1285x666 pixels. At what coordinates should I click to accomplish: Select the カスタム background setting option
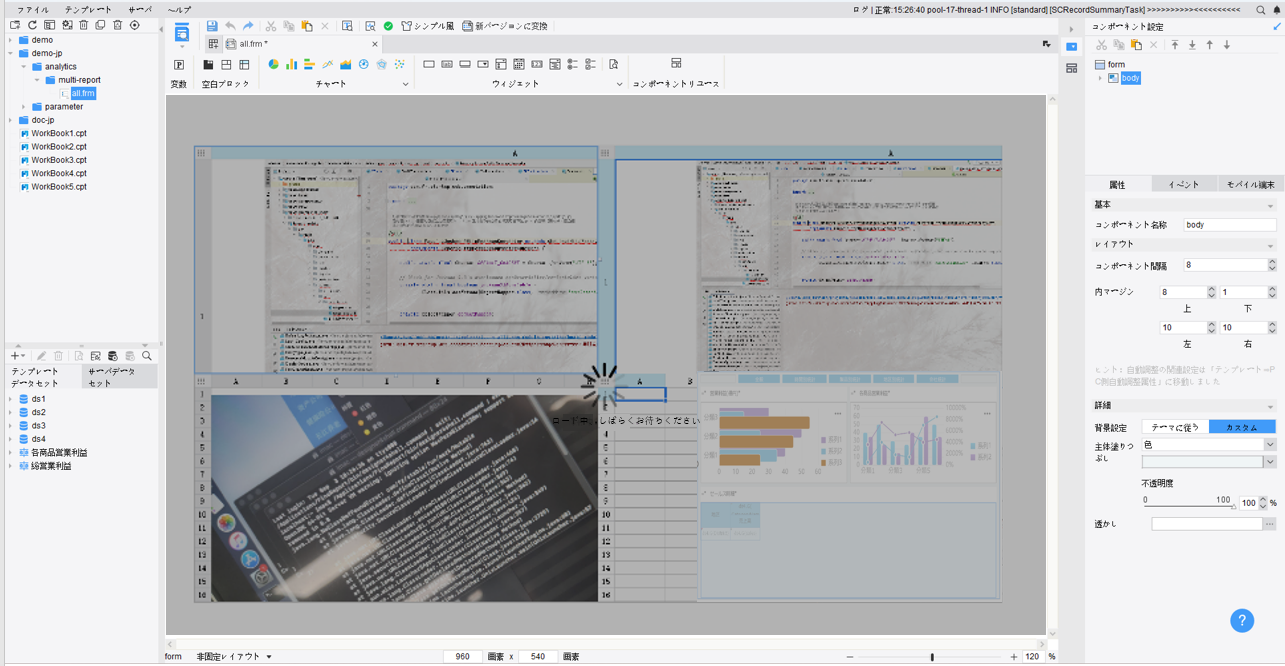tap(1242, 427)
